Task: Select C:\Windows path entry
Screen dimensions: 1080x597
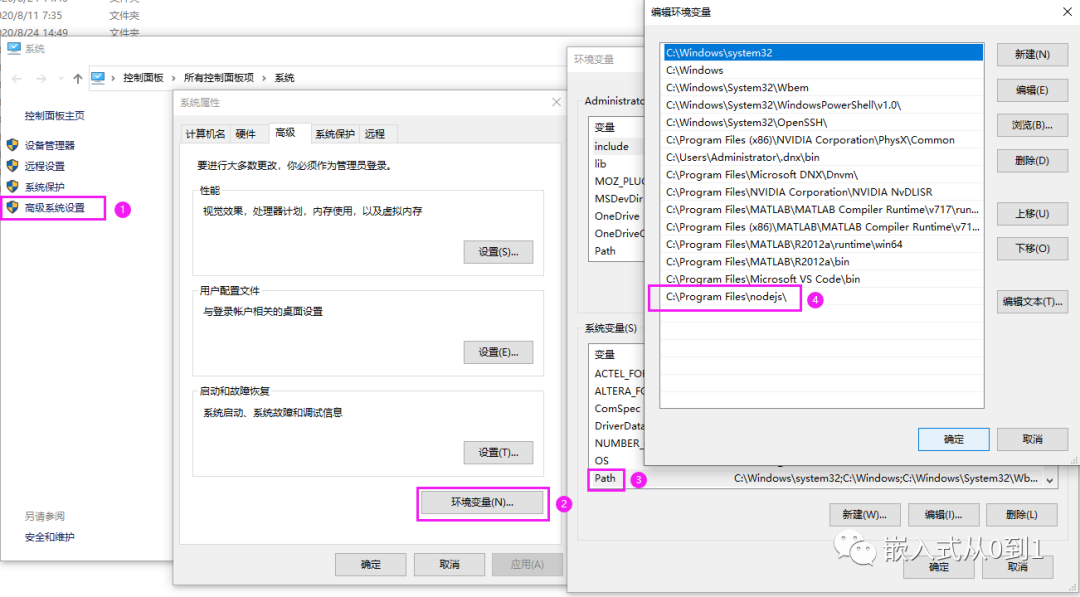Action: 822,70
